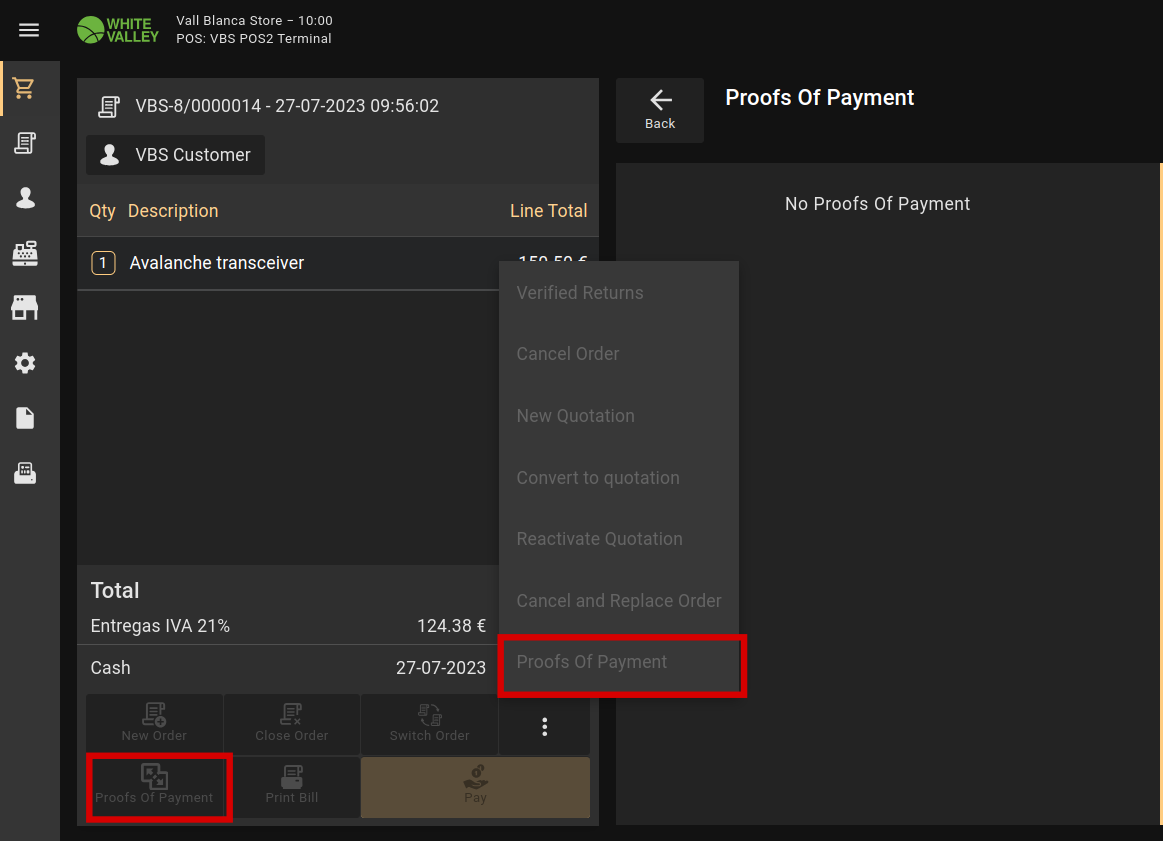Open the store sidebar icon
This screenshot has height=841, width=1163.
pos(25,308)
